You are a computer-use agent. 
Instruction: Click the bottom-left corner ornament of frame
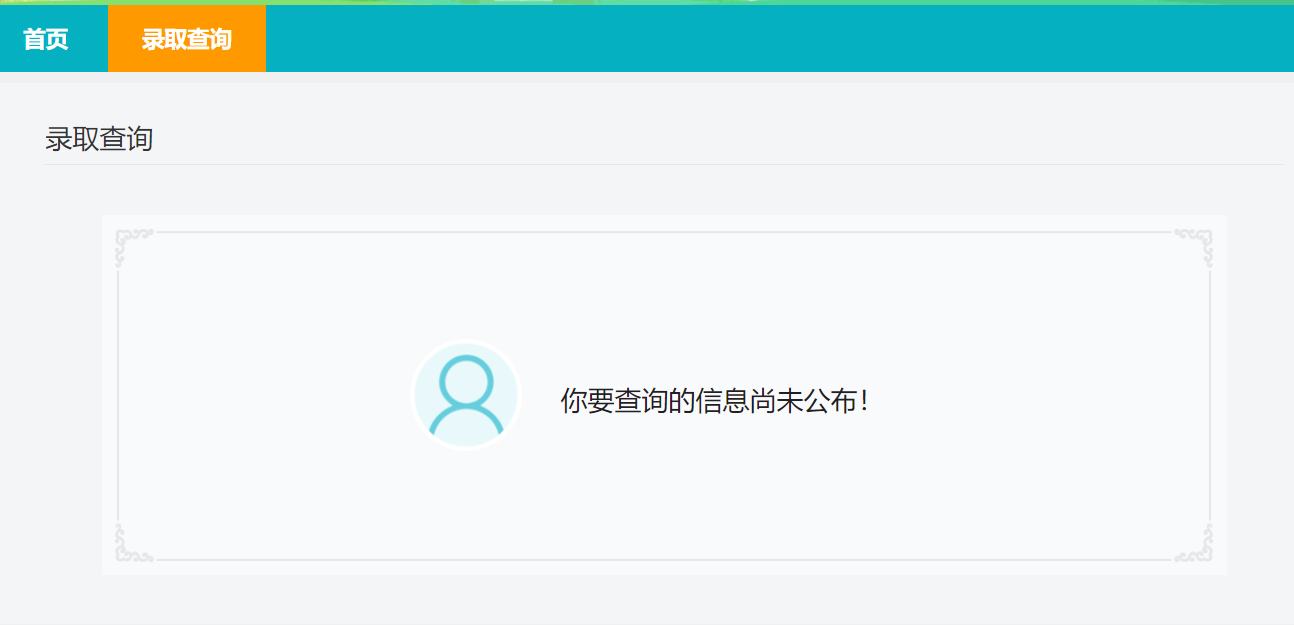tap(133, 543)
